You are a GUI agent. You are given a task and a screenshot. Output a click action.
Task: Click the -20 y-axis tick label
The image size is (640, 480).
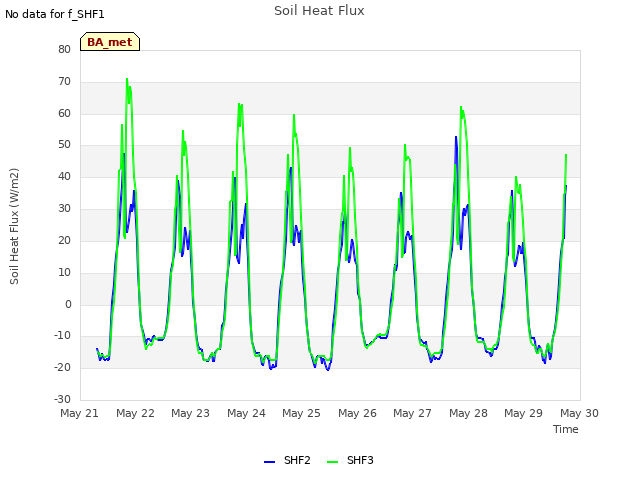click(62, 367)
